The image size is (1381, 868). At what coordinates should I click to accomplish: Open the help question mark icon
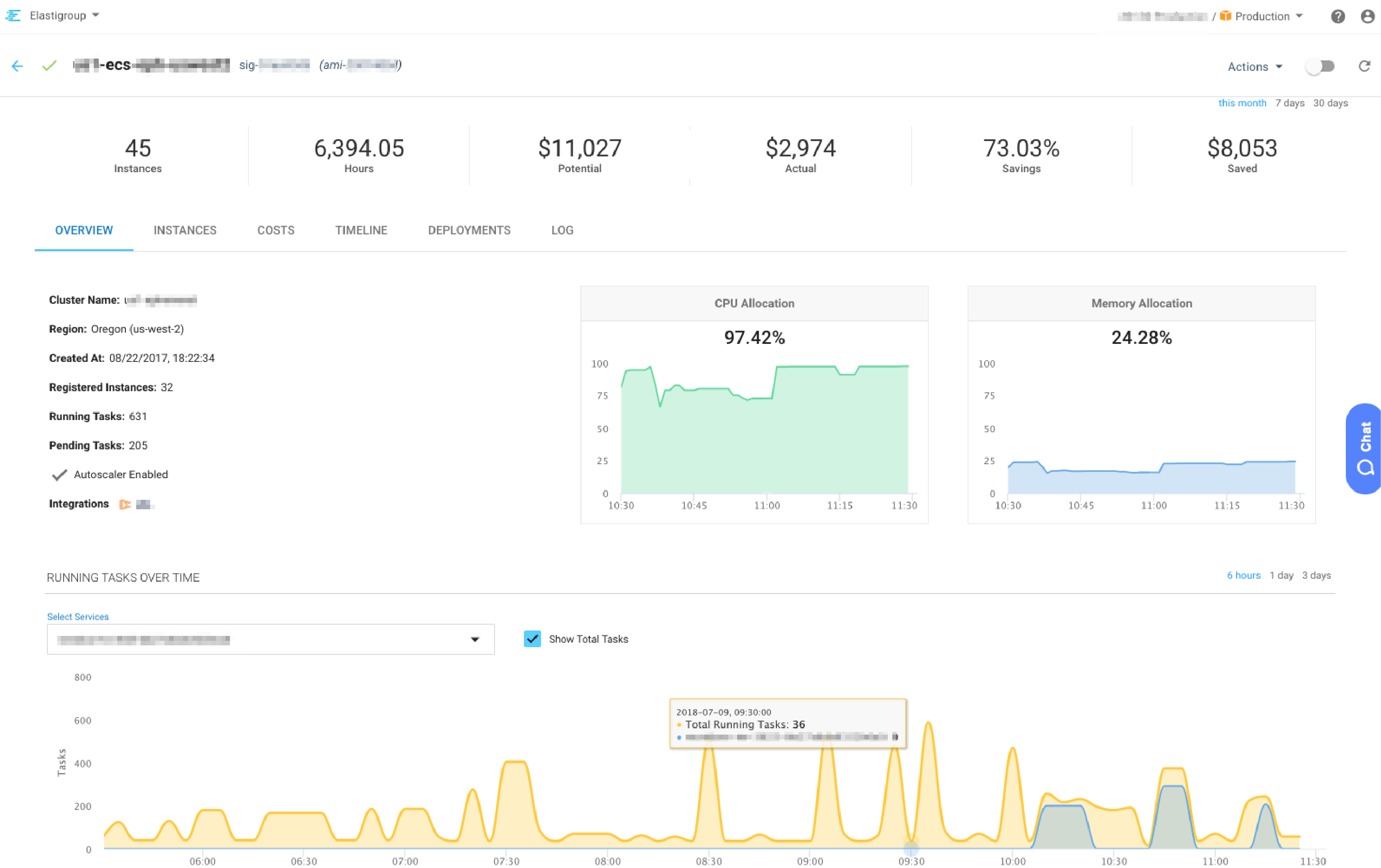click(1337, 17)
